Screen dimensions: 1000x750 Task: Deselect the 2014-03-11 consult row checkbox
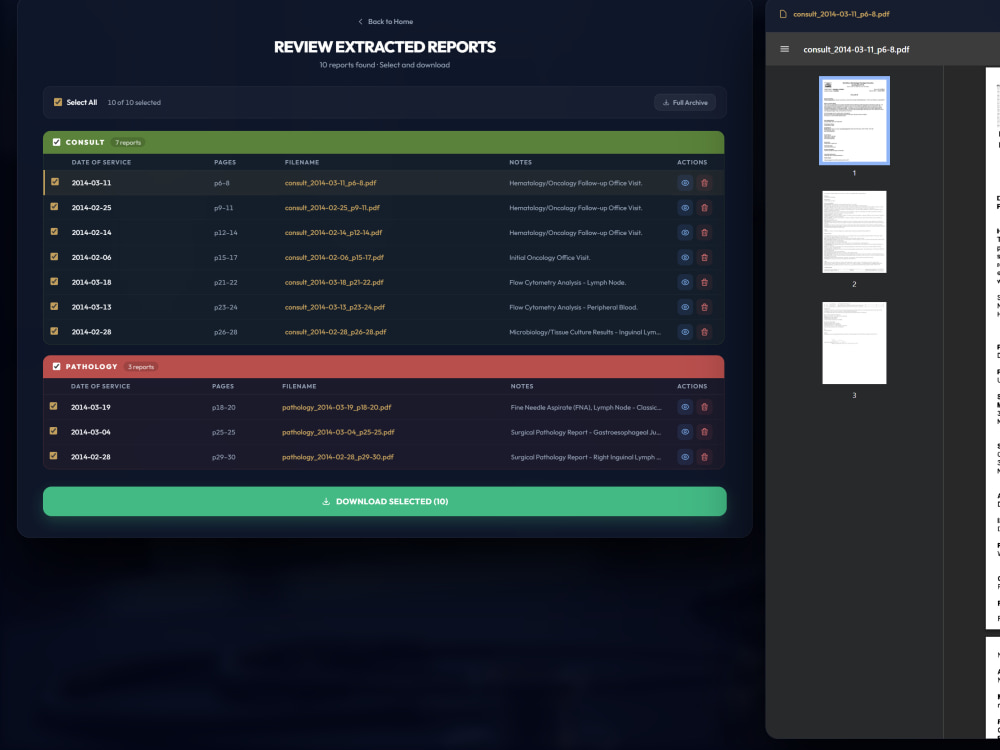55,182
